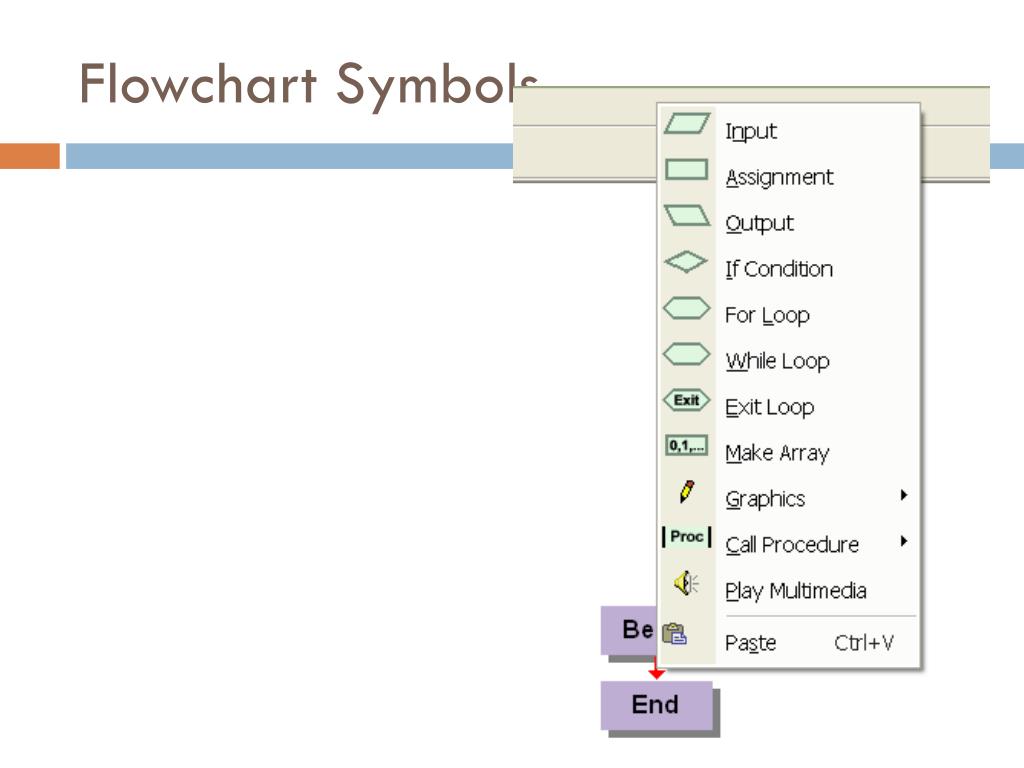Choose the Assignment menu entry text
Viewport: 1024px width, 768px height.
point(779,178)
